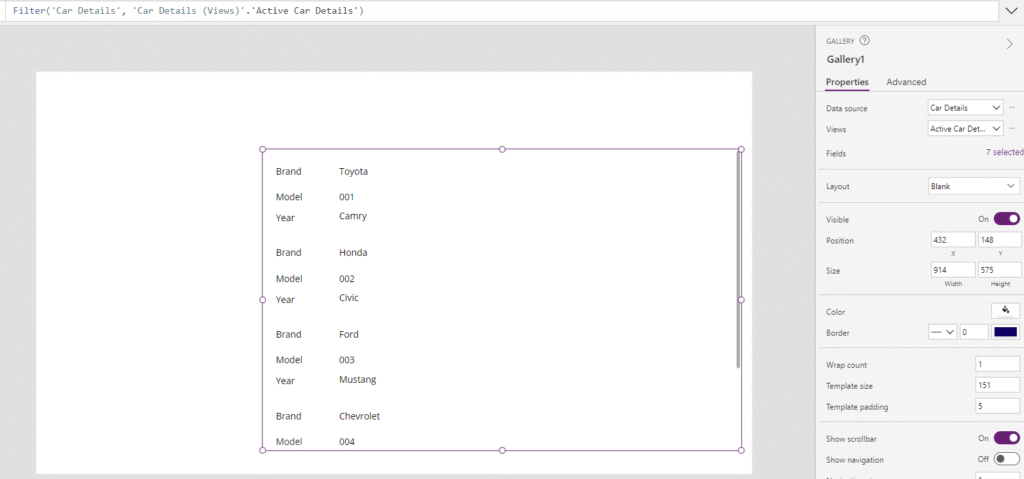Open more options next to Views
Image resolution: width=1024 pixels, height=479 pixels.
pyautogui.click(x=1012, y=128)
